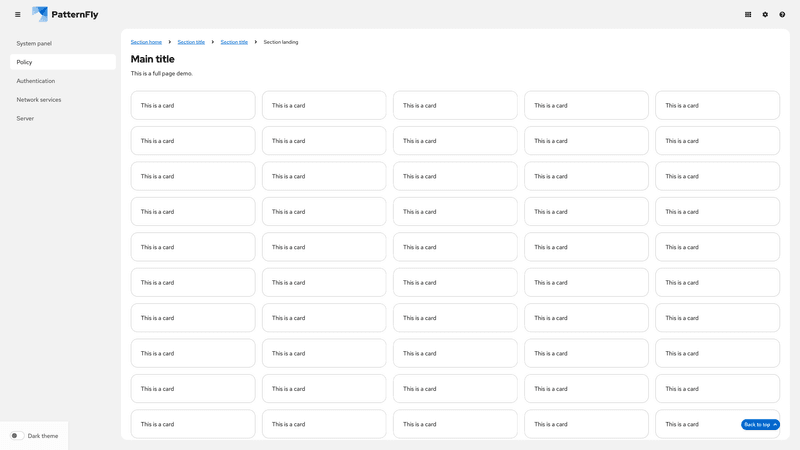The image size is (800, 450).
Task: Click the PatternFly logo
Action: tap(65, 15)
